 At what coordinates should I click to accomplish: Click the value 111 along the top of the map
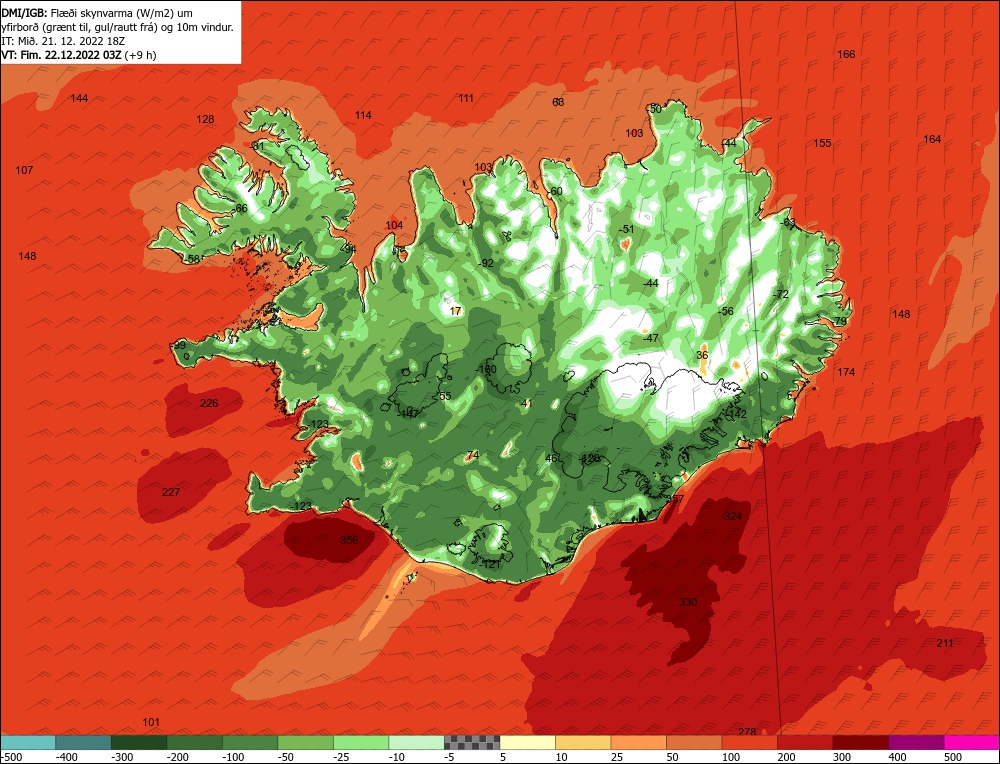tap(466, 98)
